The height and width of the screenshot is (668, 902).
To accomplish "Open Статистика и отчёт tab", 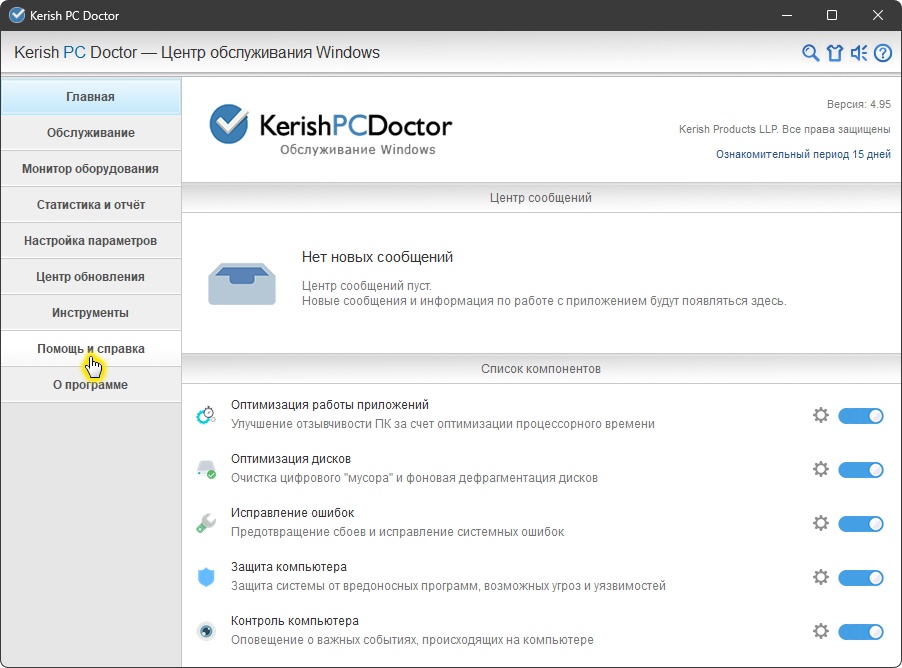I will 91,205.
